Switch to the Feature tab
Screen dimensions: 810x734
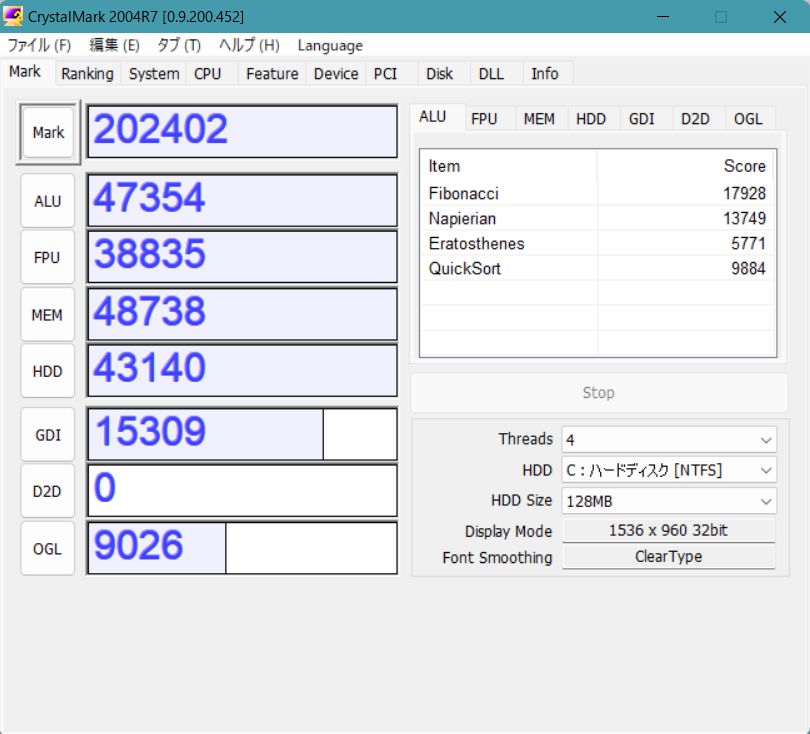tap(272, 74)
